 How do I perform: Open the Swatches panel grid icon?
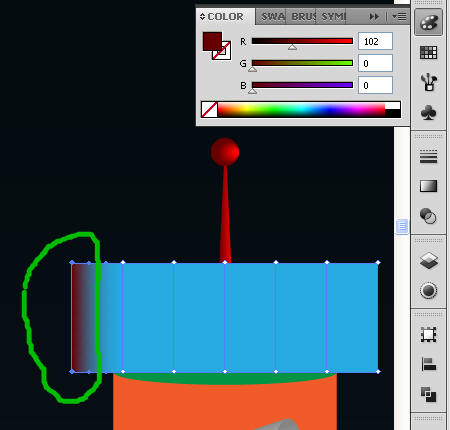click(428, 53)
